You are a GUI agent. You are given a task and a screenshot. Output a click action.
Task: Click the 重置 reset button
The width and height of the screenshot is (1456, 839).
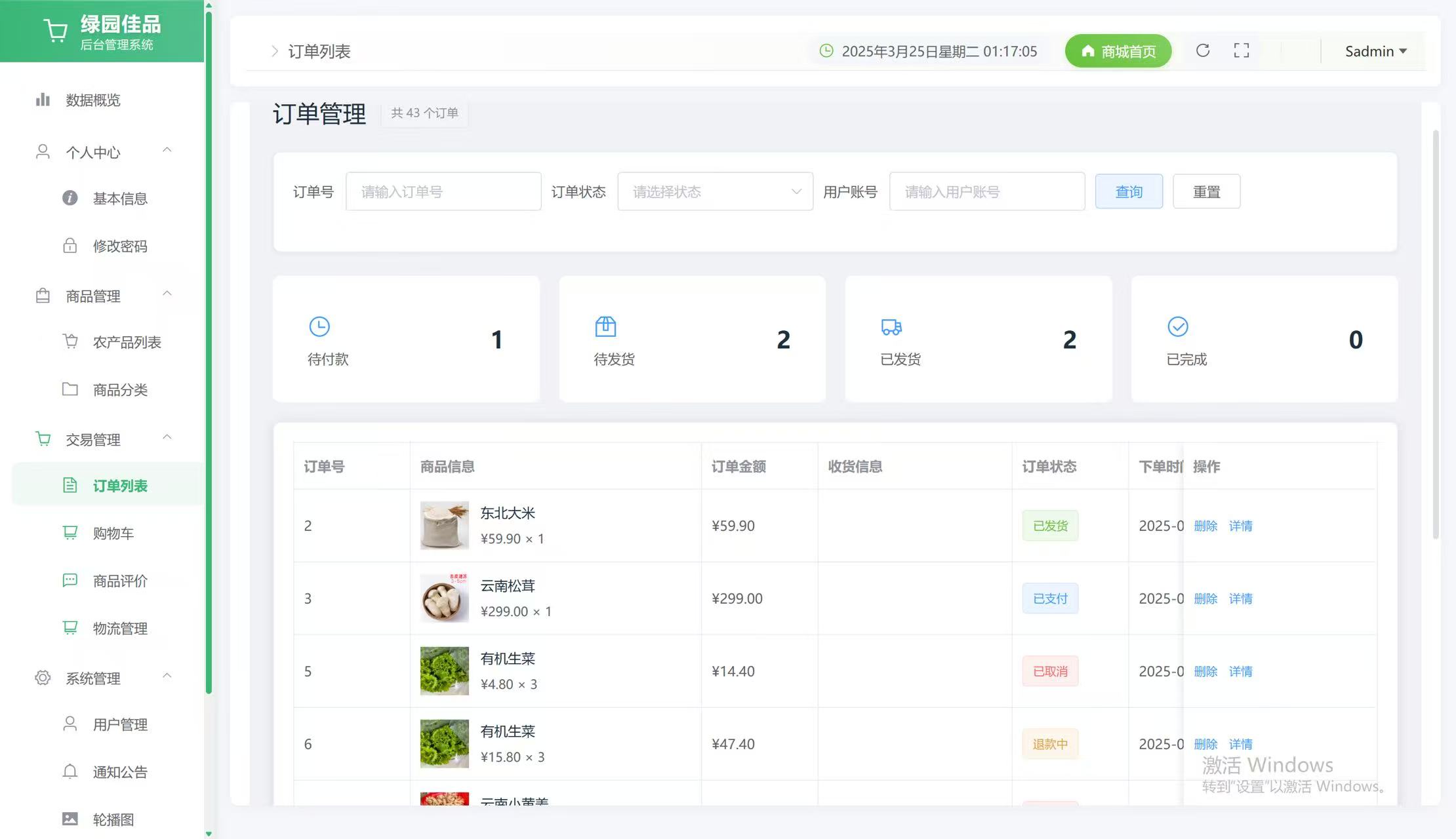pos(1206,191)
